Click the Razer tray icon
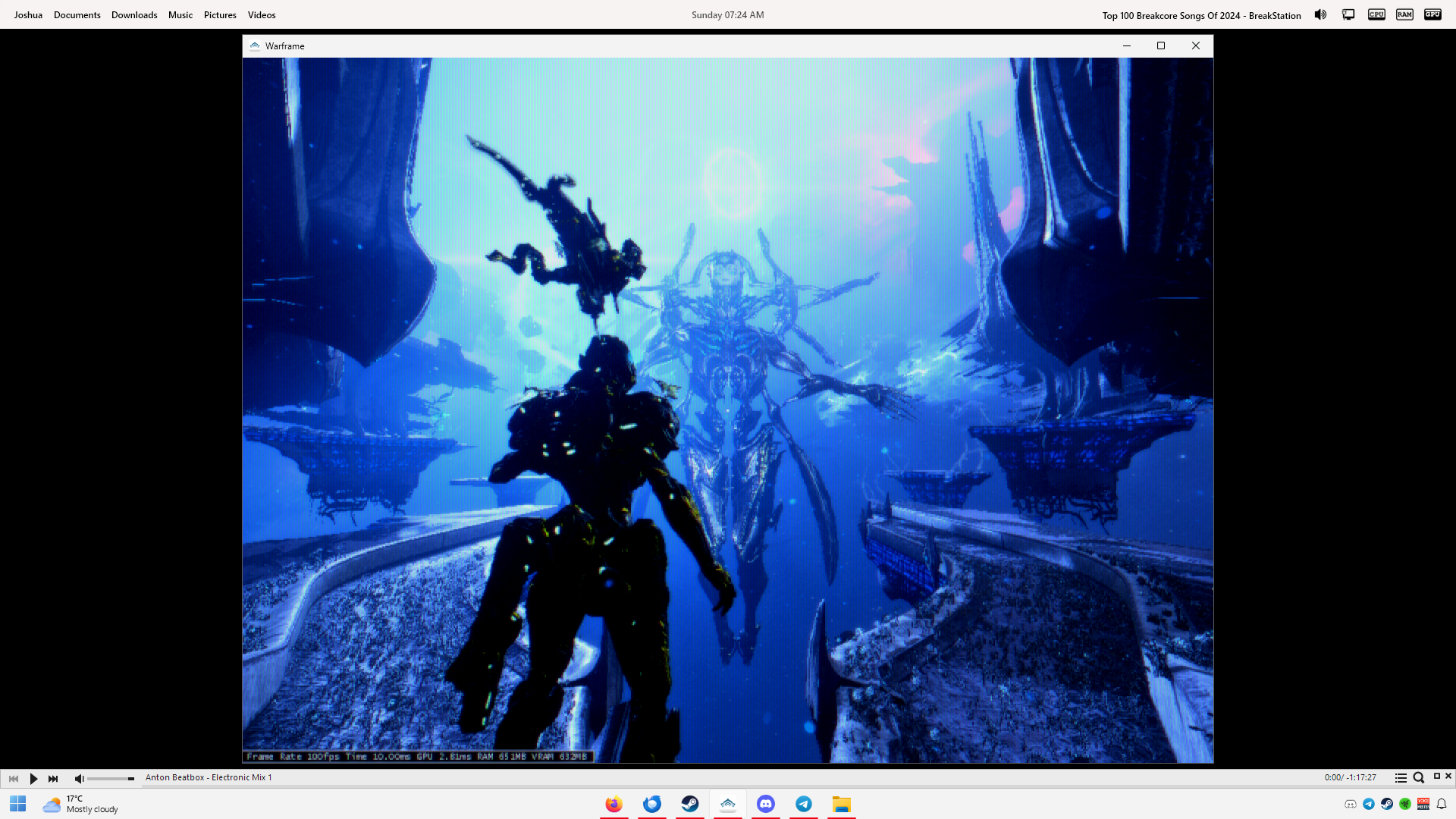This screenshot has height=819, width=1456. [1405, 804]
